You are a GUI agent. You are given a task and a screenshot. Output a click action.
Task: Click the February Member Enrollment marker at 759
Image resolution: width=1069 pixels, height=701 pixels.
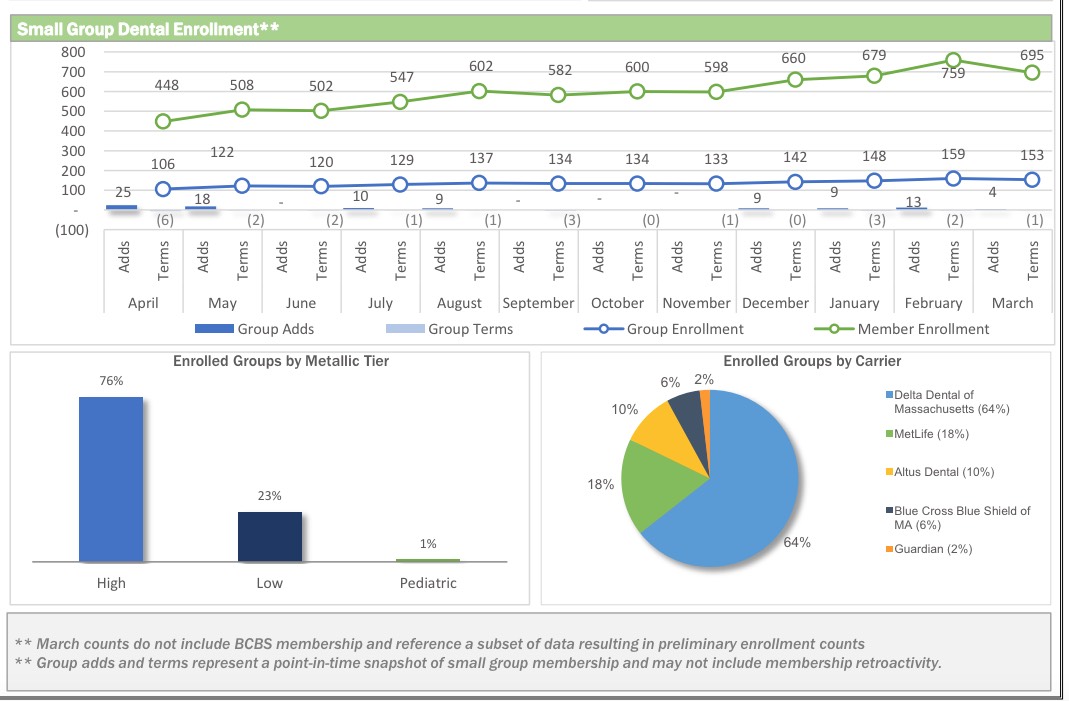coord(953,61)
